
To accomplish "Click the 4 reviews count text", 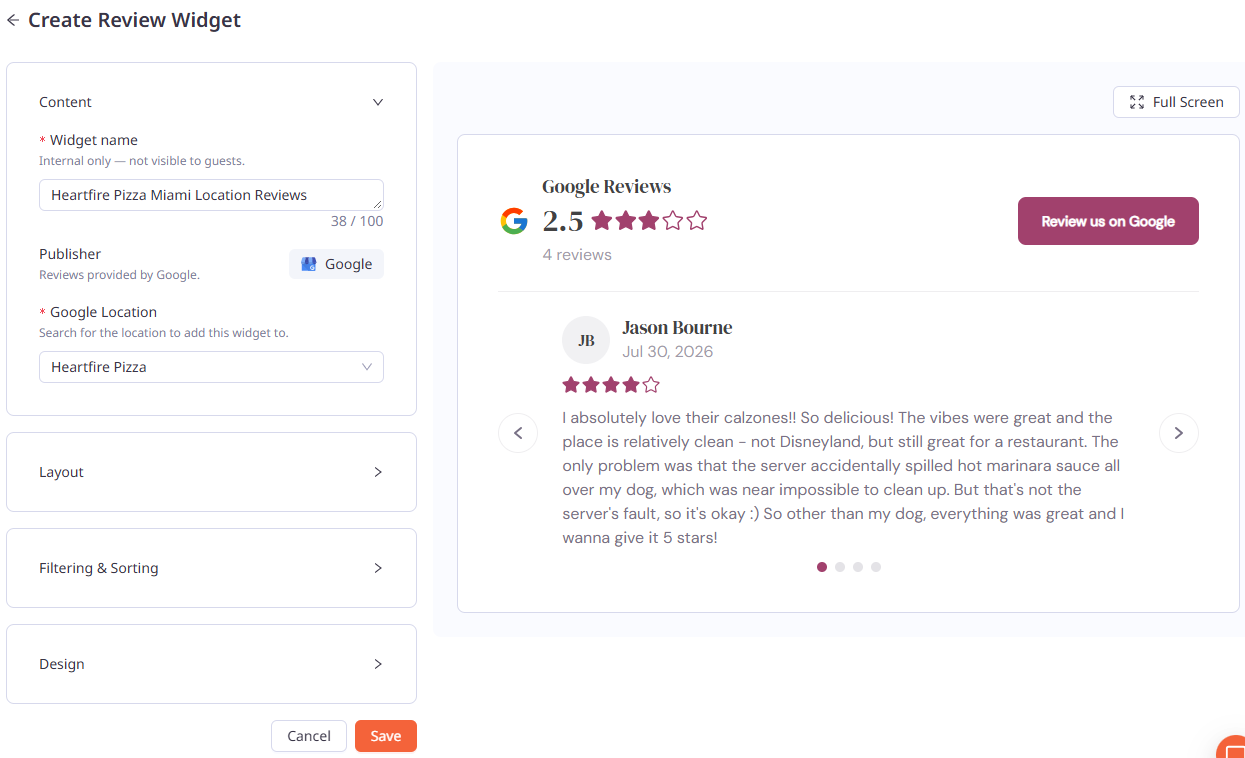I will [x=577, y=255].
